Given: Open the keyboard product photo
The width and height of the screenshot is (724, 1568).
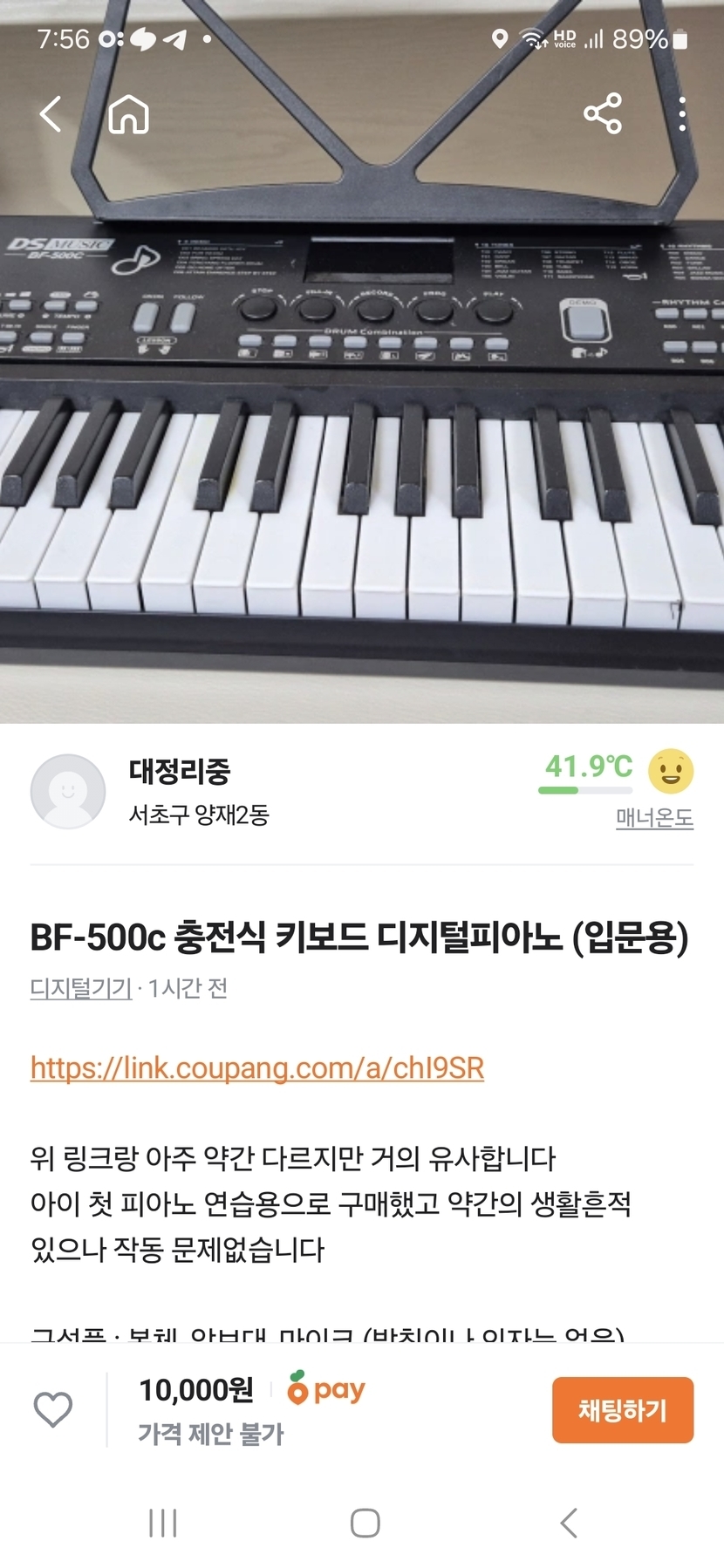Looking at the screenshot, I should click(362, 362).
